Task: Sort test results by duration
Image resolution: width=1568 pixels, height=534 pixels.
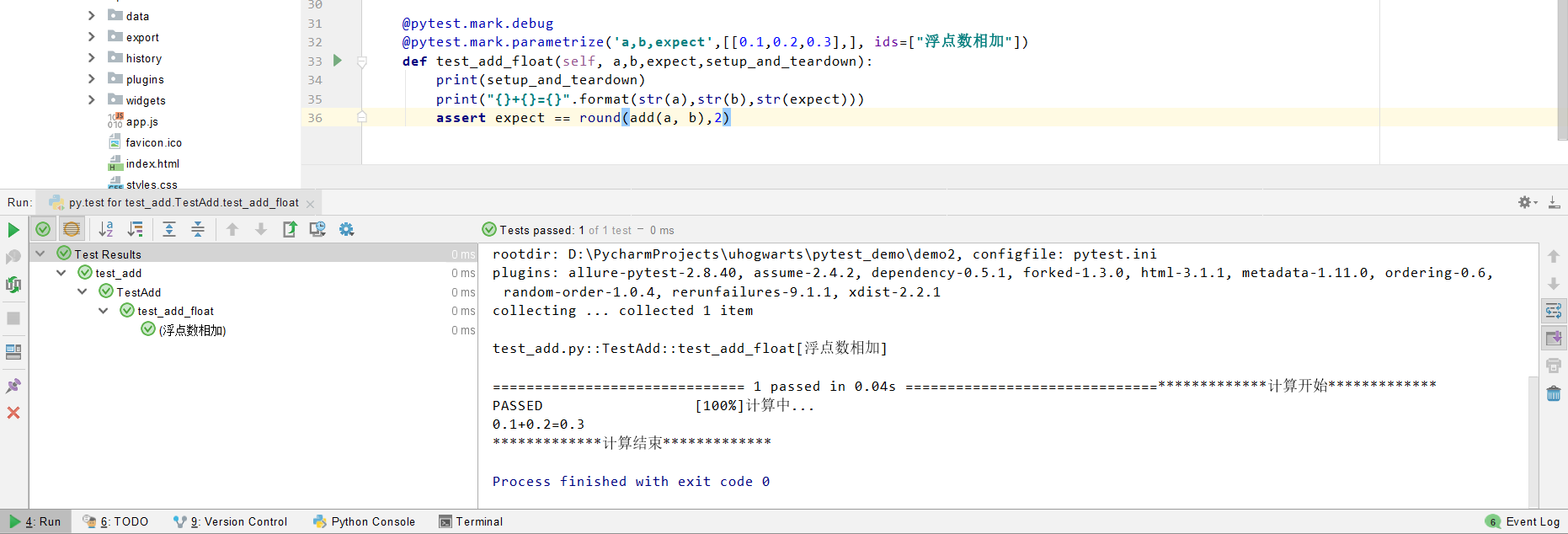Action: tap(135, 229)
